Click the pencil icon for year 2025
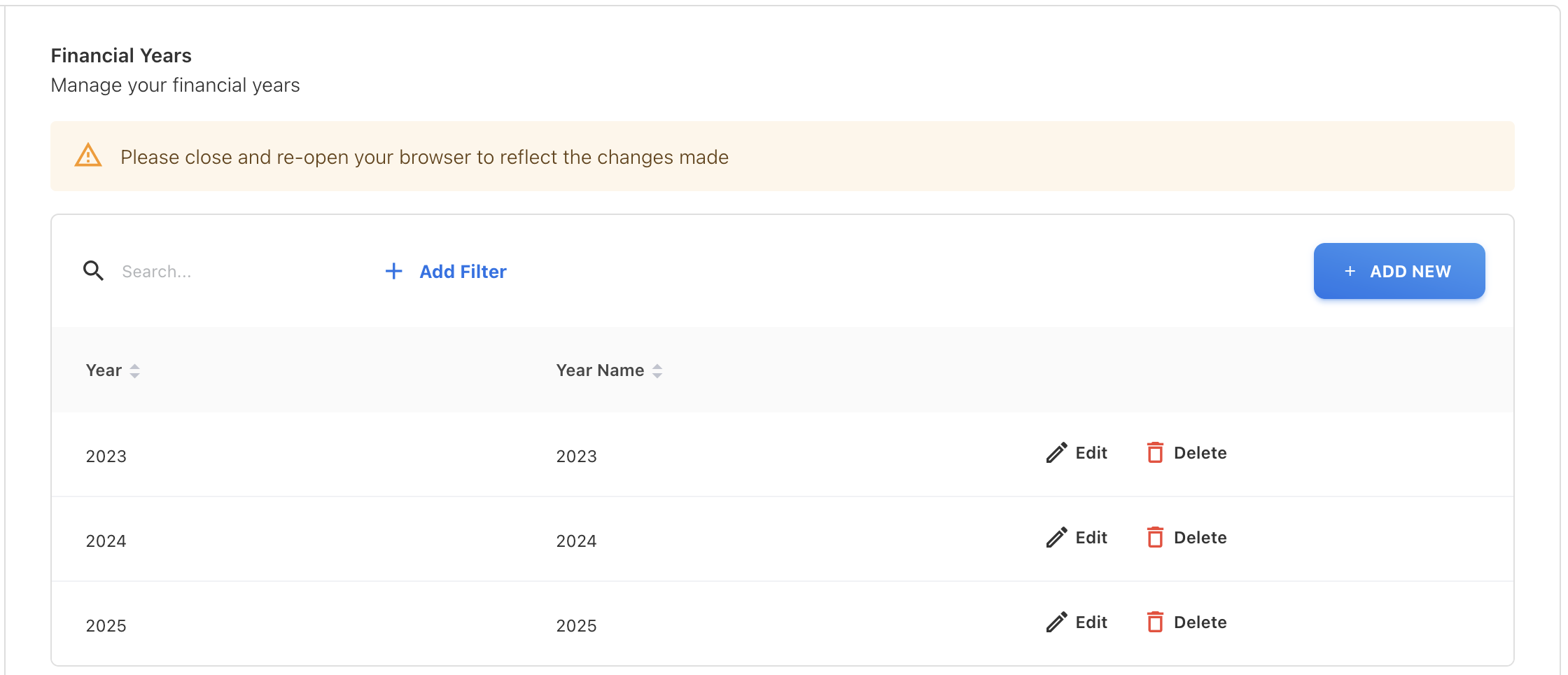This screenshot has height=675, width=1568. 1056,622
